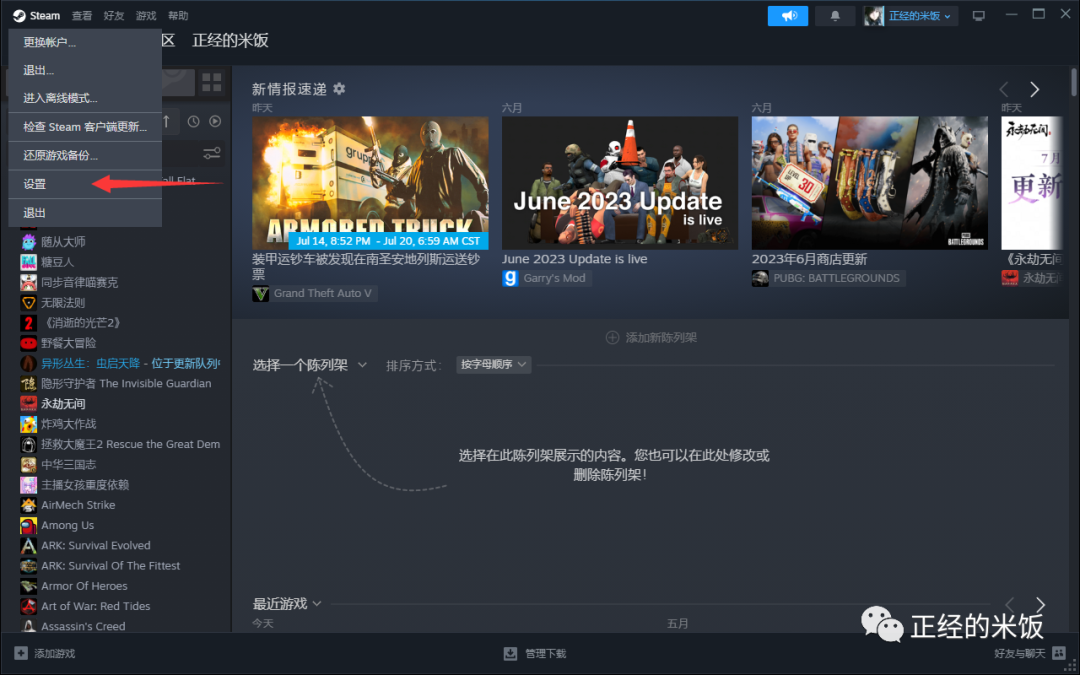Open the advanced filter sliders icon
Screen dimensions: 1080x675
point(211,153)
